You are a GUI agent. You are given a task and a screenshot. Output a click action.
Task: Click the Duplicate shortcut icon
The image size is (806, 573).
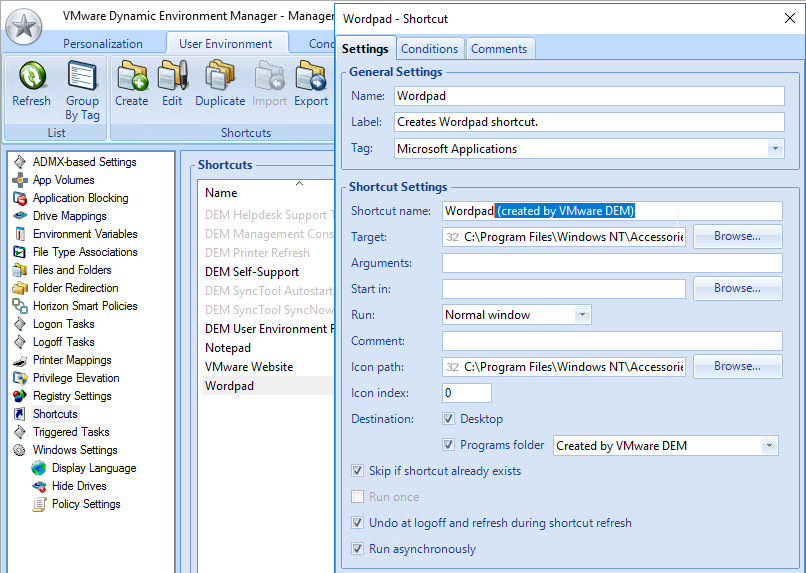click(220, 76)
